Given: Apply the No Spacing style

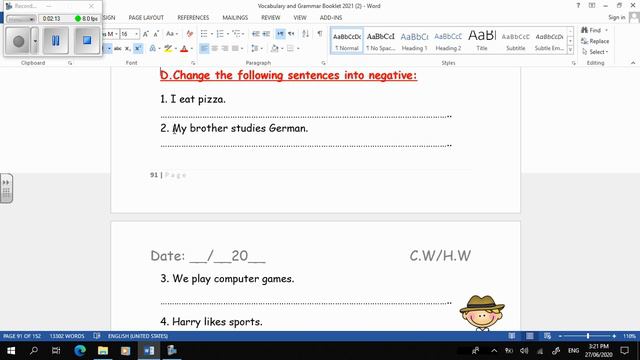Looking at the screenshot, I should pyautogui.click(x=380, y=41).
